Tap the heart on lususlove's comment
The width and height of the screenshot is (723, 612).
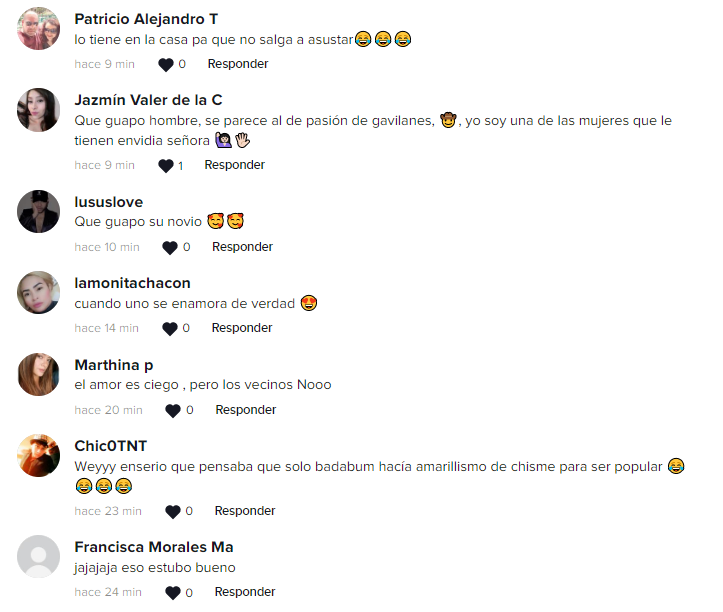coord(170,248)
